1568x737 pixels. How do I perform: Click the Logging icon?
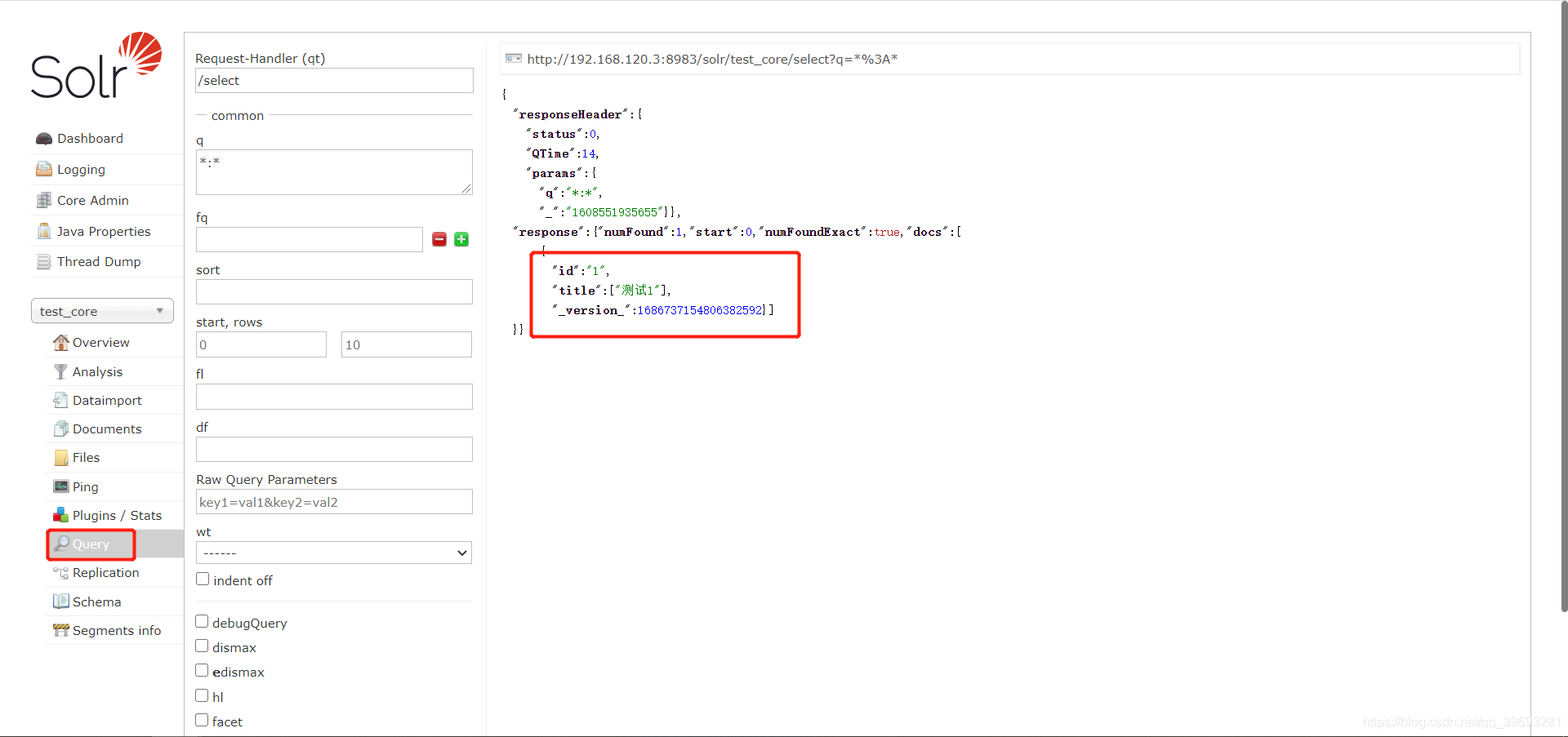[44, 169]
